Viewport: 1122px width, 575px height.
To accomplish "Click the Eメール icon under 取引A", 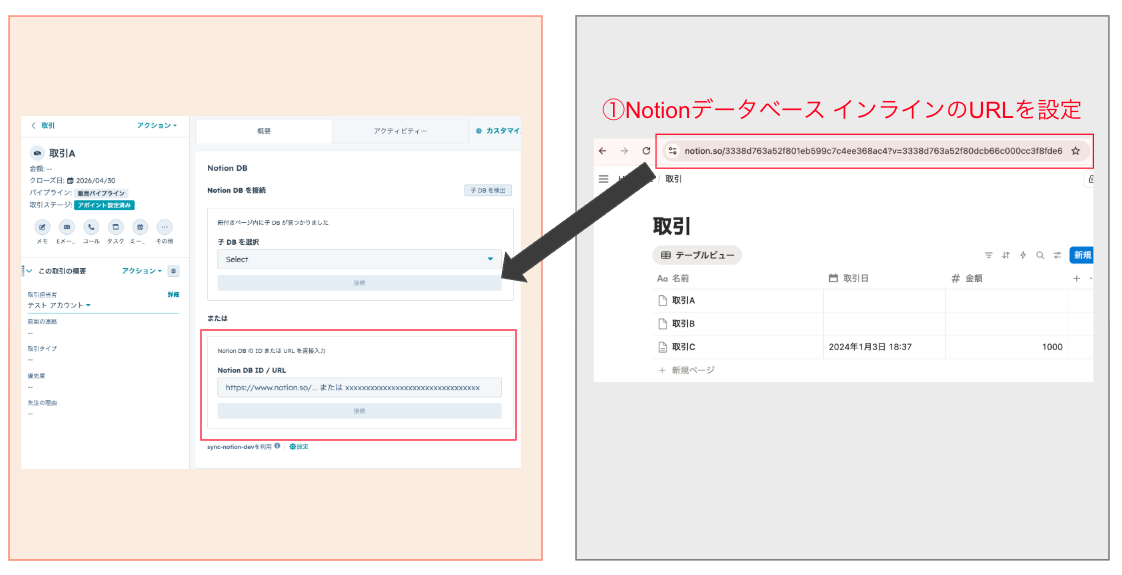I will click(67, 227).
